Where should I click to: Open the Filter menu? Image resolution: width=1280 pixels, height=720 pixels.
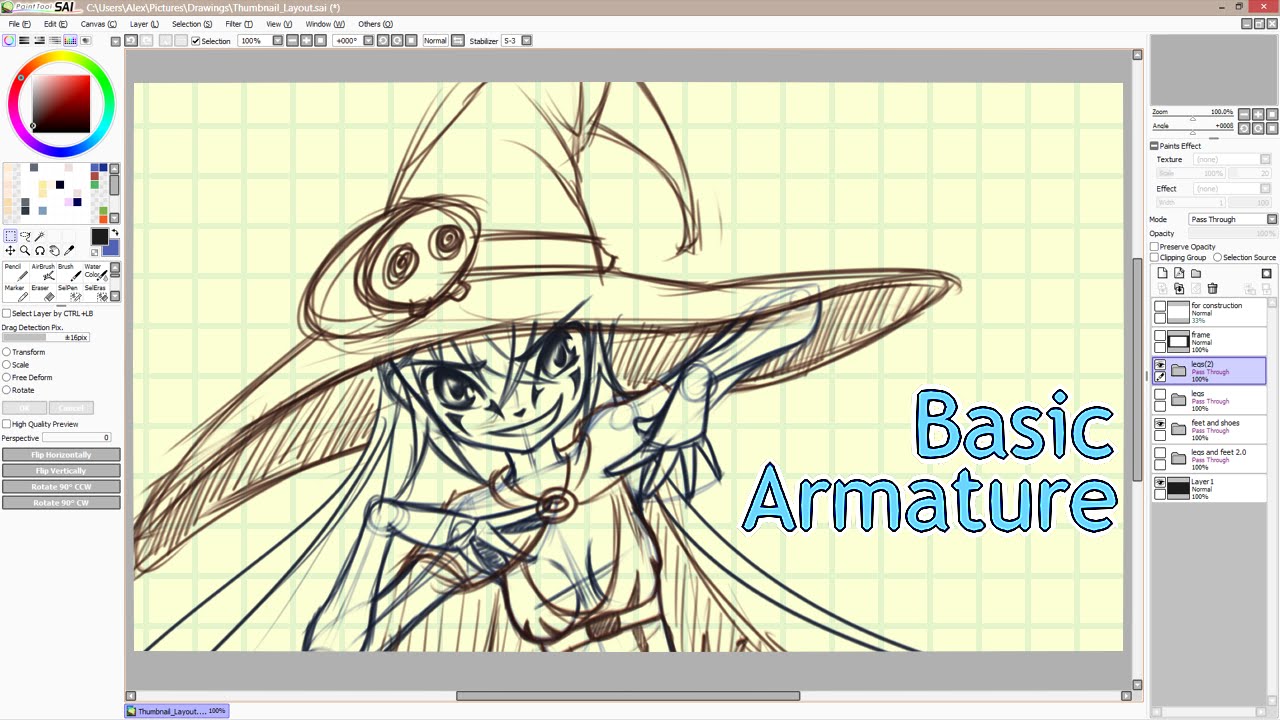[239, 24]
